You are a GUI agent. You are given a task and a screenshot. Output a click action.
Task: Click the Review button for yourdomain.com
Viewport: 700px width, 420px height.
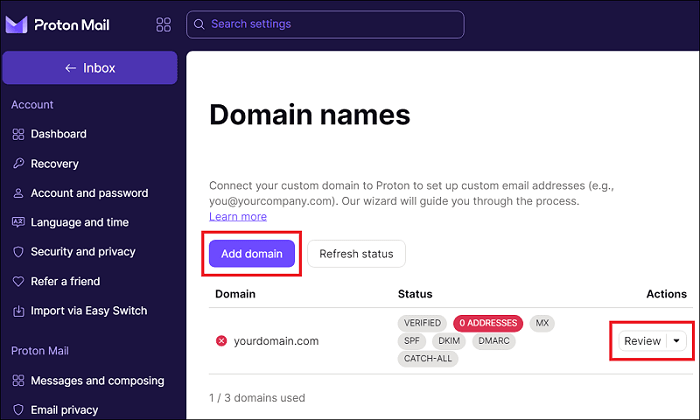tap(642, 341)
